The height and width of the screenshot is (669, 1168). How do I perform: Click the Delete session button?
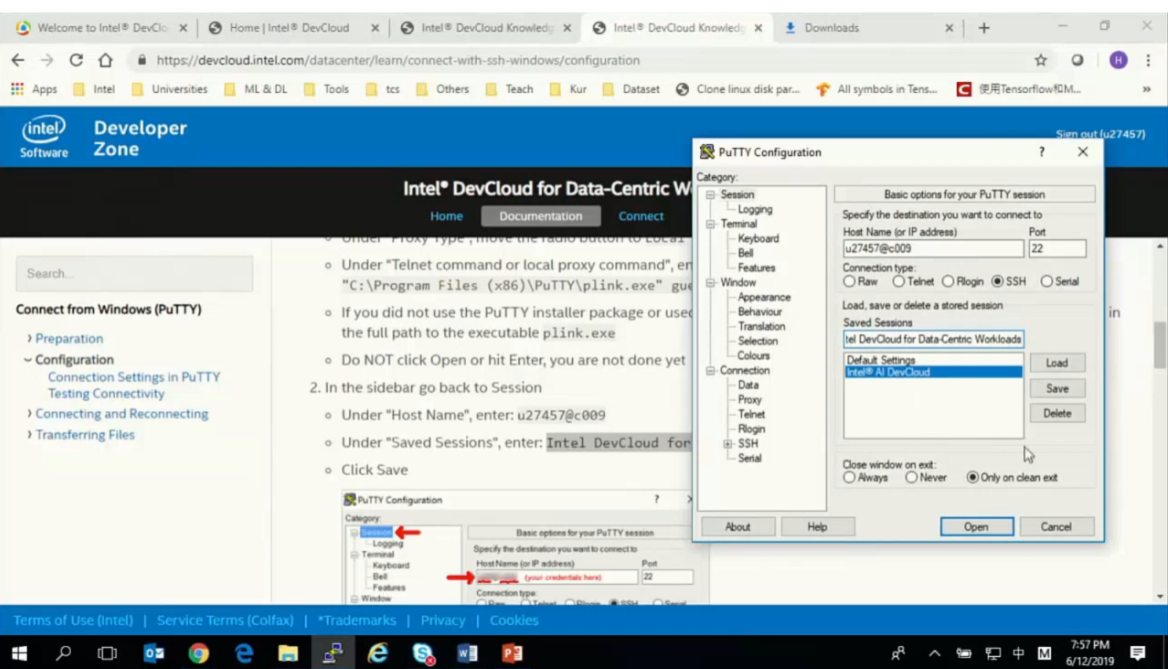click(1056, 413)
